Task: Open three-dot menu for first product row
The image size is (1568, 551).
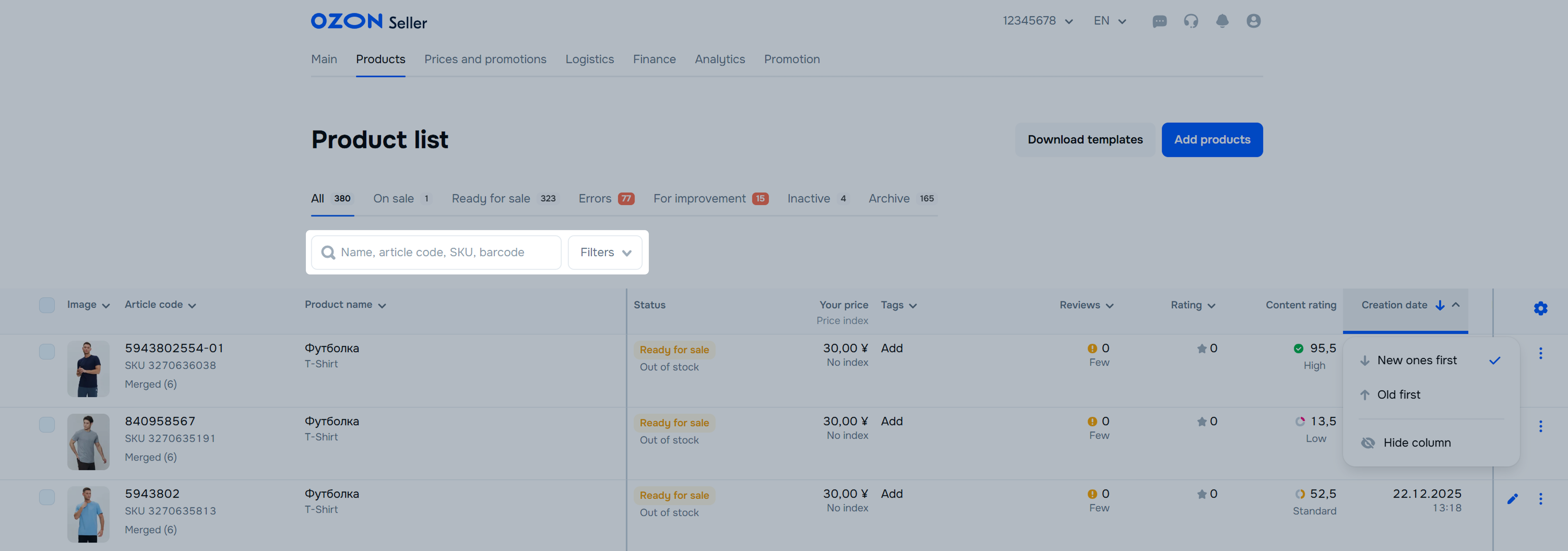Action: (1541, 353)
